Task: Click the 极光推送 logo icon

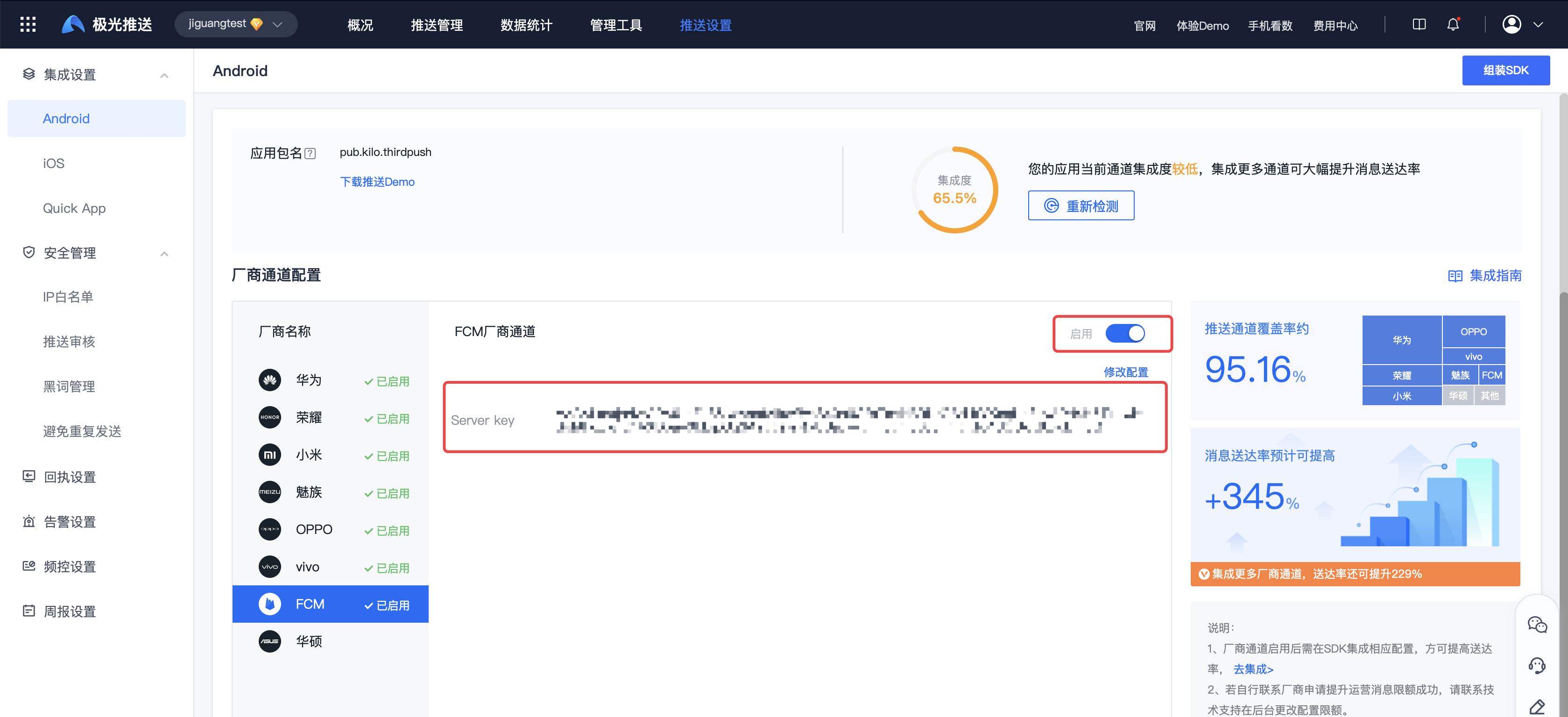Action: click(x=73, y=24)
